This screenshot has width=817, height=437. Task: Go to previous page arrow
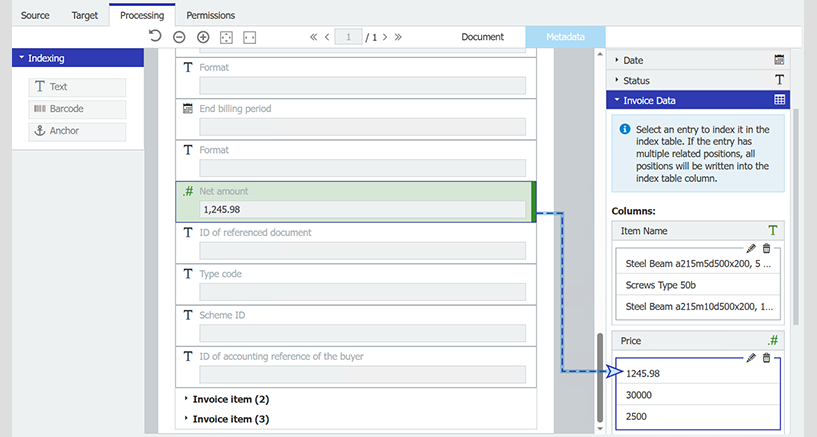pyautogui.click(x=327, y=37)
